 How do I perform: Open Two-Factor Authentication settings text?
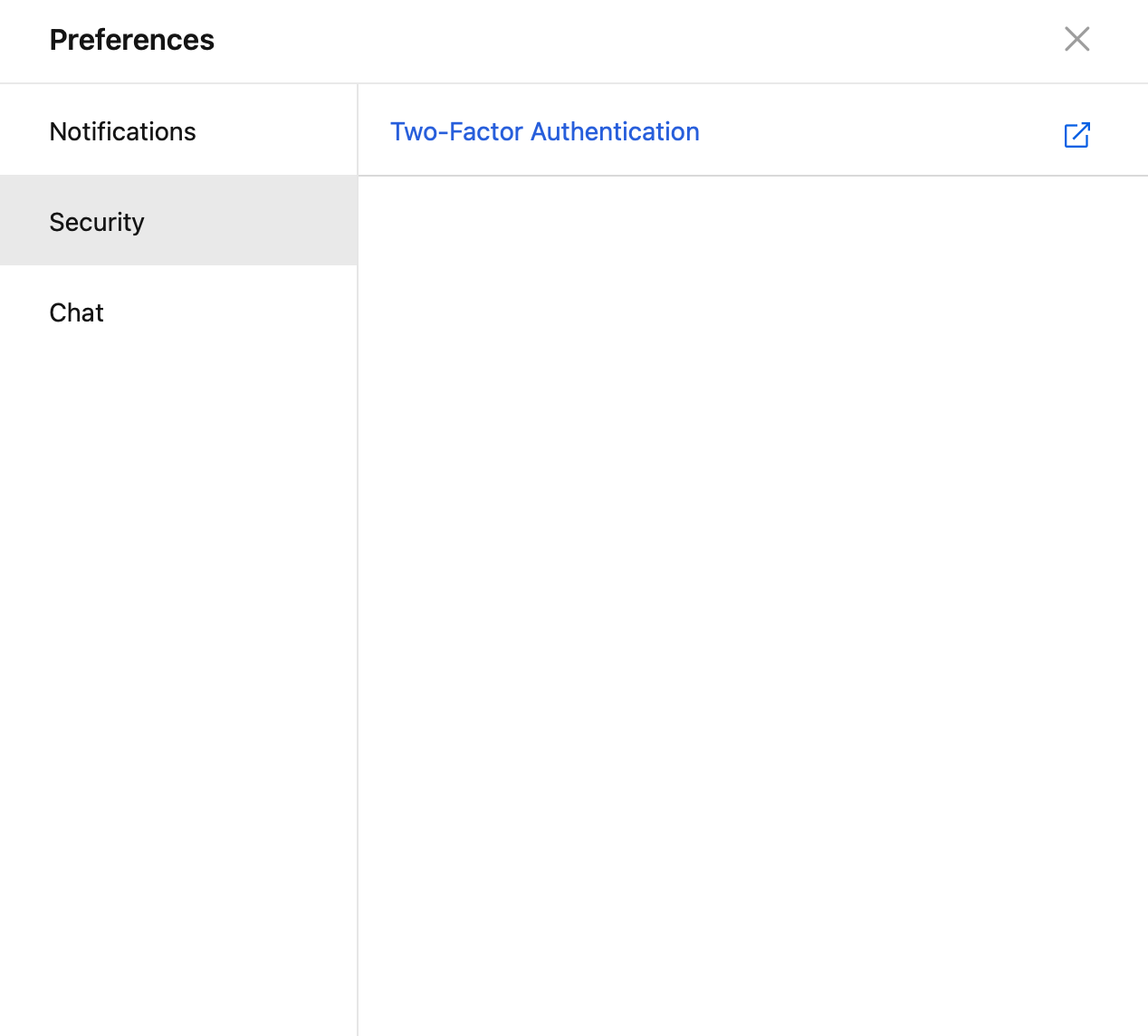544,131
